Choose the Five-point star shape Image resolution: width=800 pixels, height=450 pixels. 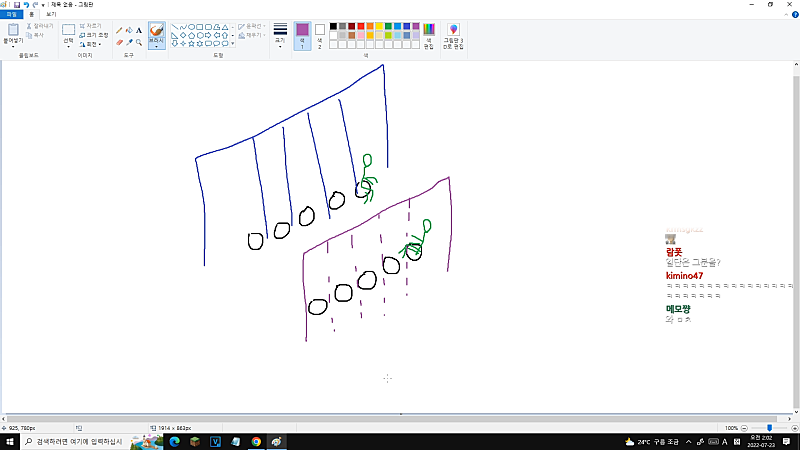click(x=191, y=43)
